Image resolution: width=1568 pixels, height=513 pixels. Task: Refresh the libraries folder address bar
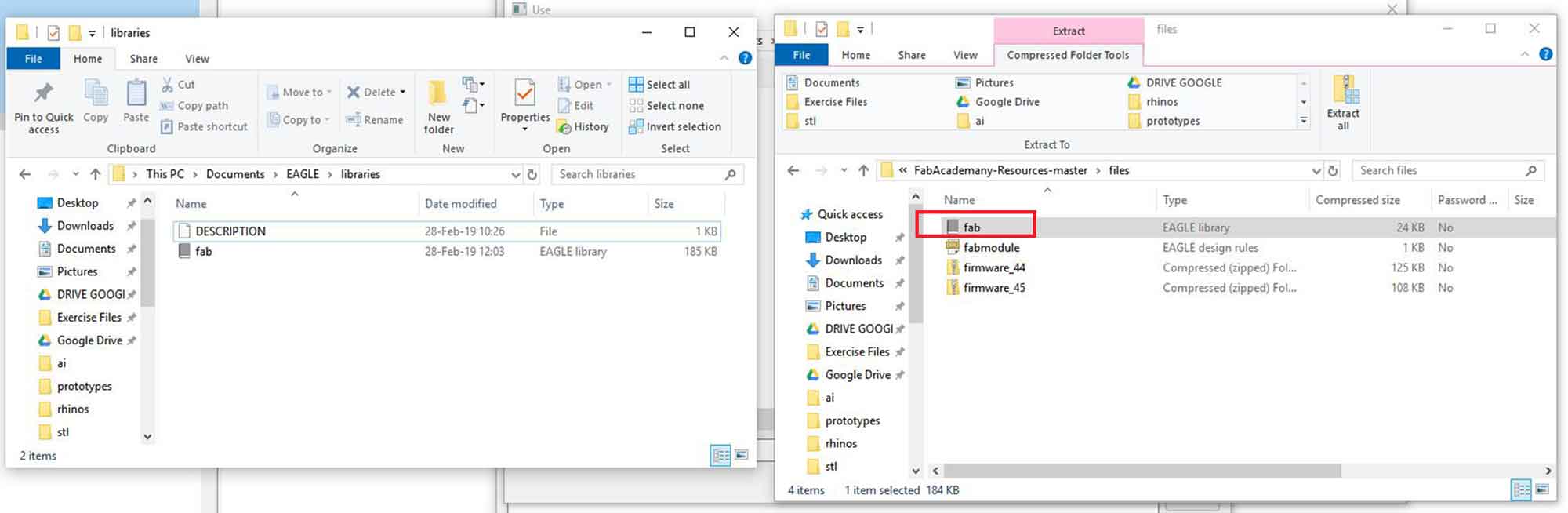532,174
